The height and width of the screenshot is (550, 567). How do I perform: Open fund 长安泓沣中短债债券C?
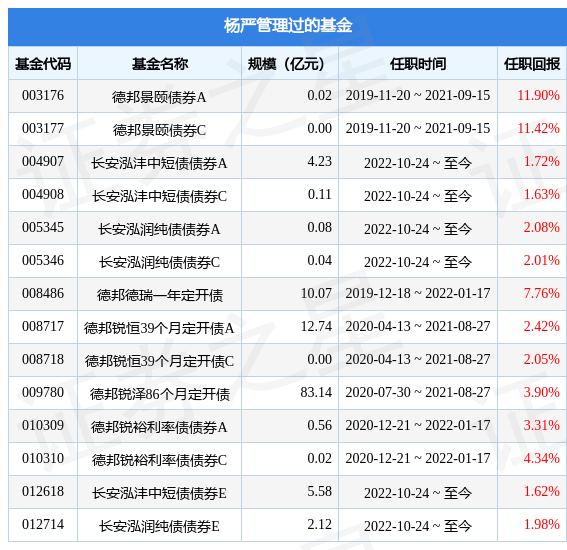pyautogui.click(x=159, y=196)
